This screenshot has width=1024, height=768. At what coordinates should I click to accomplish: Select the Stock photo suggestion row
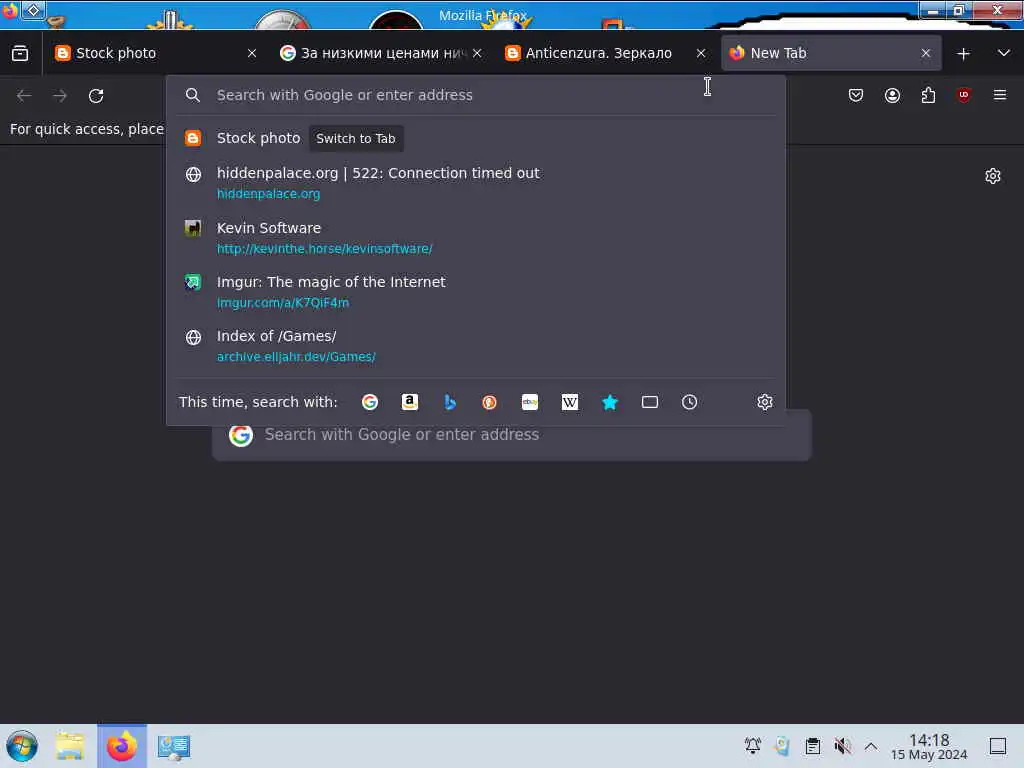click(x=475, y=138)
